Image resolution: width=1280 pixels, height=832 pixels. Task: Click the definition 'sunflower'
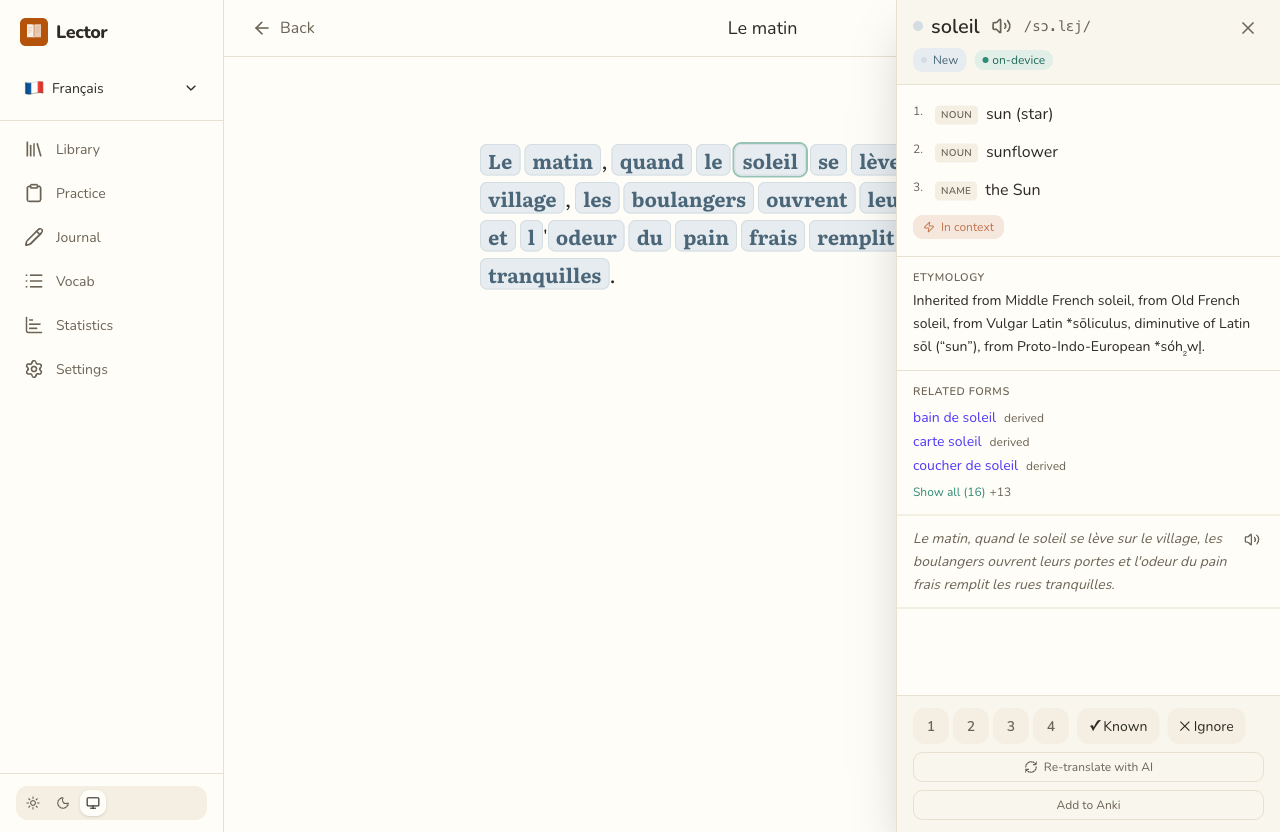[x=1022, y=152]
